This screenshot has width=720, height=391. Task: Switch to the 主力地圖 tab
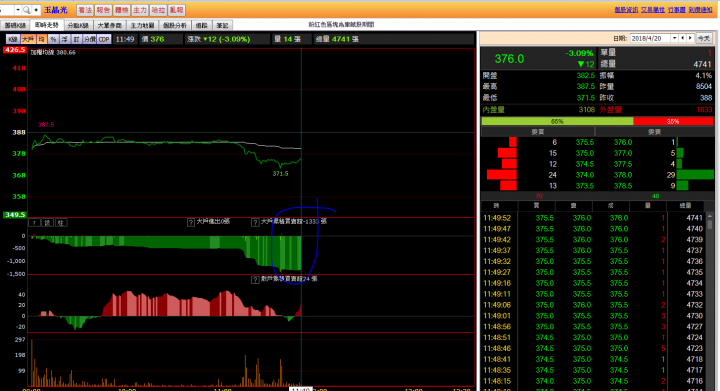[142, 25]
